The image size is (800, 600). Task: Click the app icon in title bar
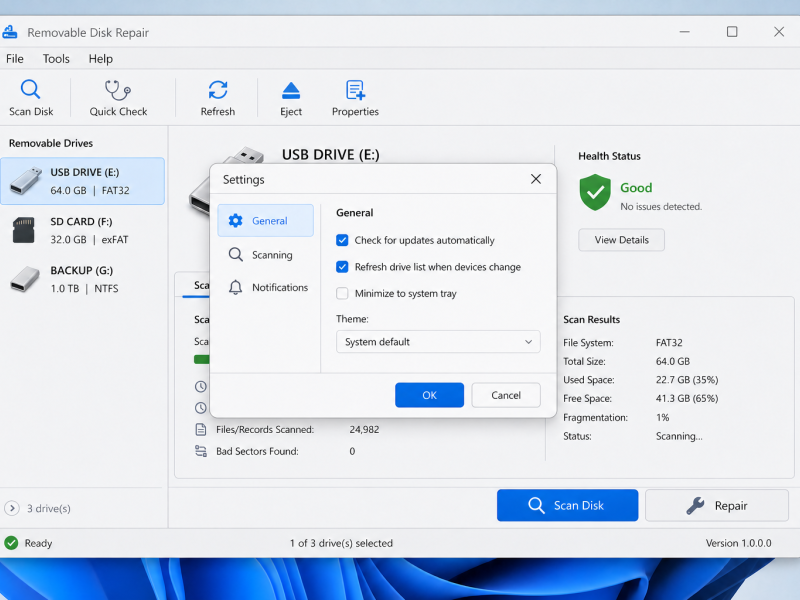[x=10, y=32]
